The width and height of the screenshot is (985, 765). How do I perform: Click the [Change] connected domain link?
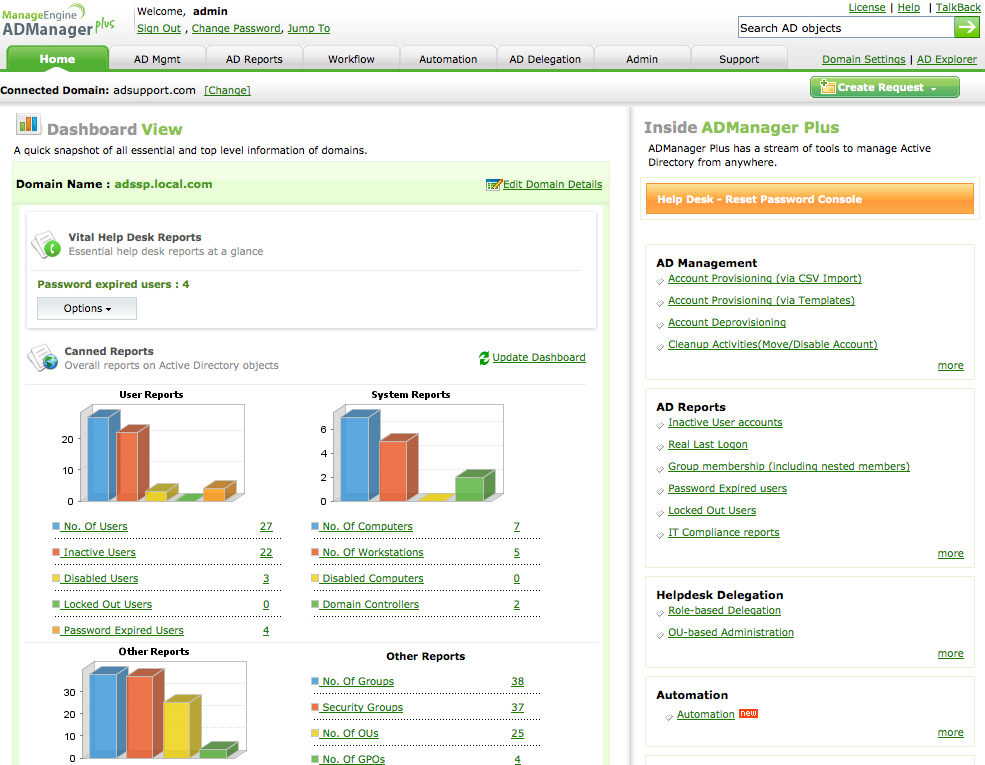[x=227, y=90]
